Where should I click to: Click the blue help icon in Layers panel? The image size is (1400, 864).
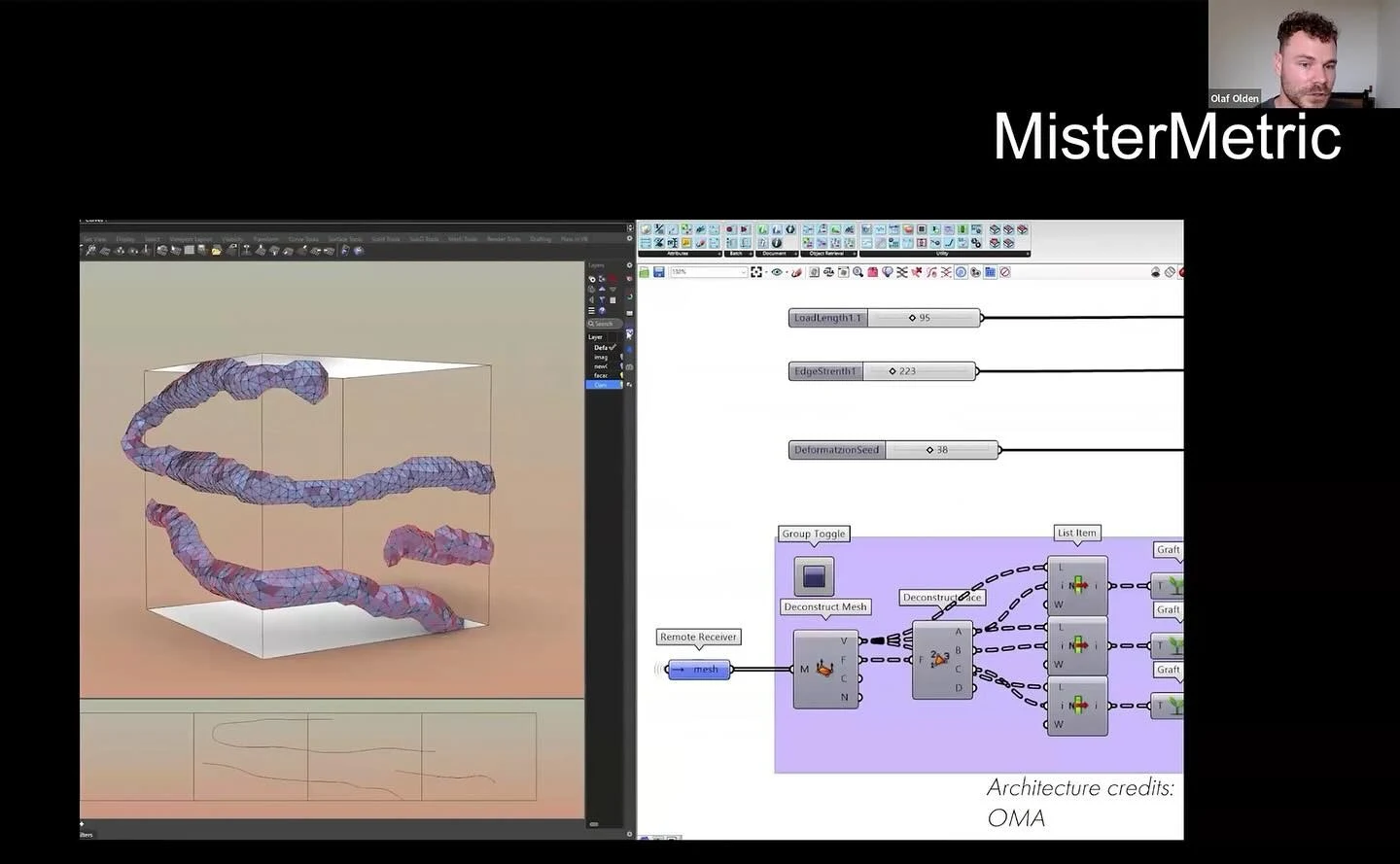coord(602,311)
